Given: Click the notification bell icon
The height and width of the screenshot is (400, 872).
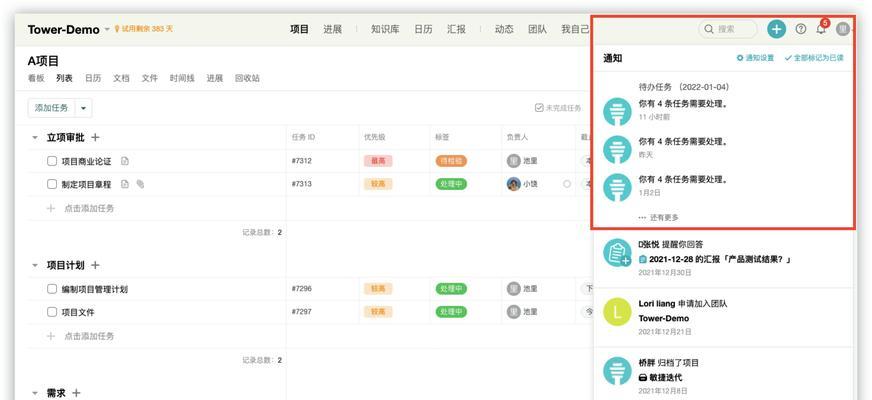Looking at the screenshot, I should 821,29.
